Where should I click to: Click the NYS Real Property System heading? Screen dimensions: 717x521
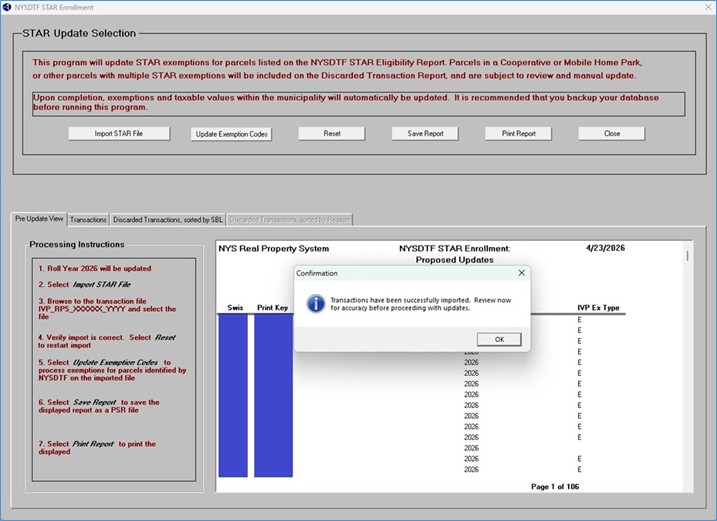click(x=273, y=249)
